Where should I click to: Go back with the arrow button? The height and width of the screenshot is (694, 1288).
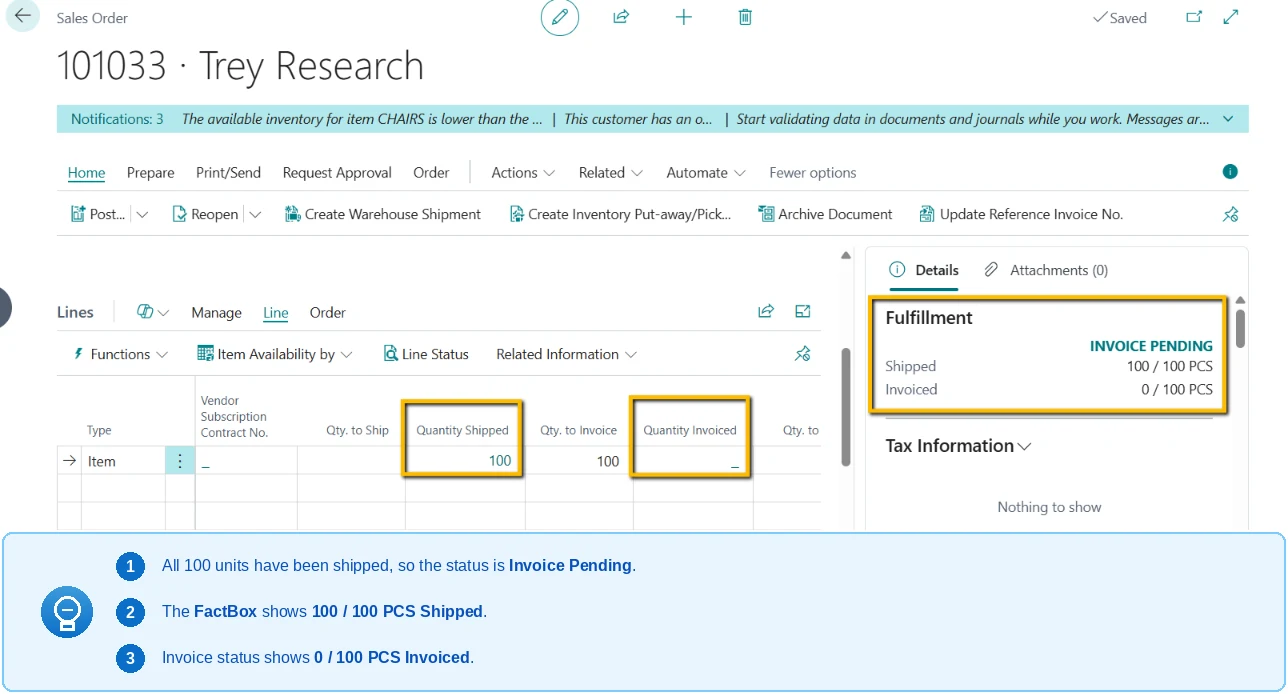[22, 16]
